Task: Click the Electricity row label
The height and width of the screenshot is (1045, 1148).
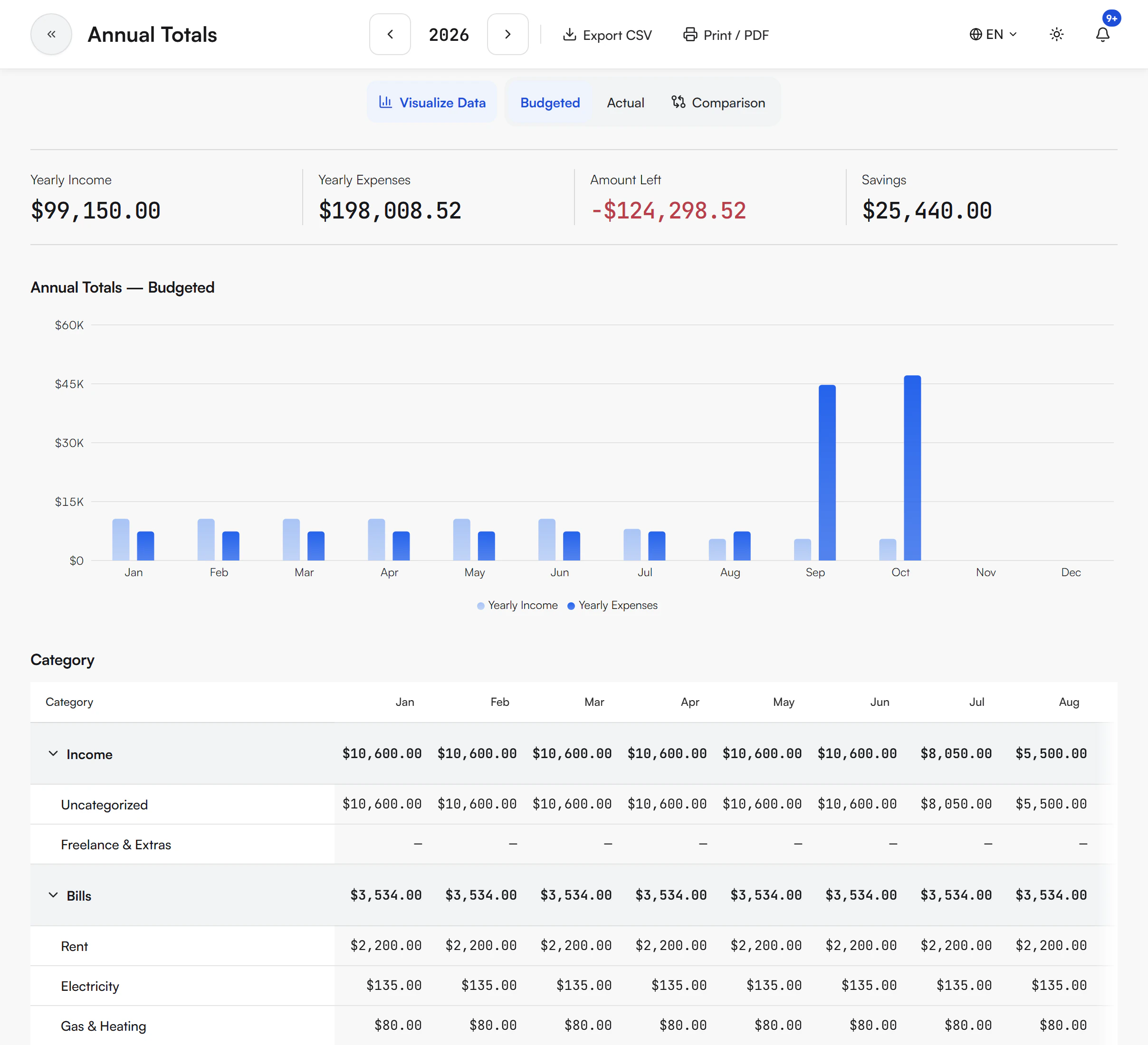Action: [90, 986]
